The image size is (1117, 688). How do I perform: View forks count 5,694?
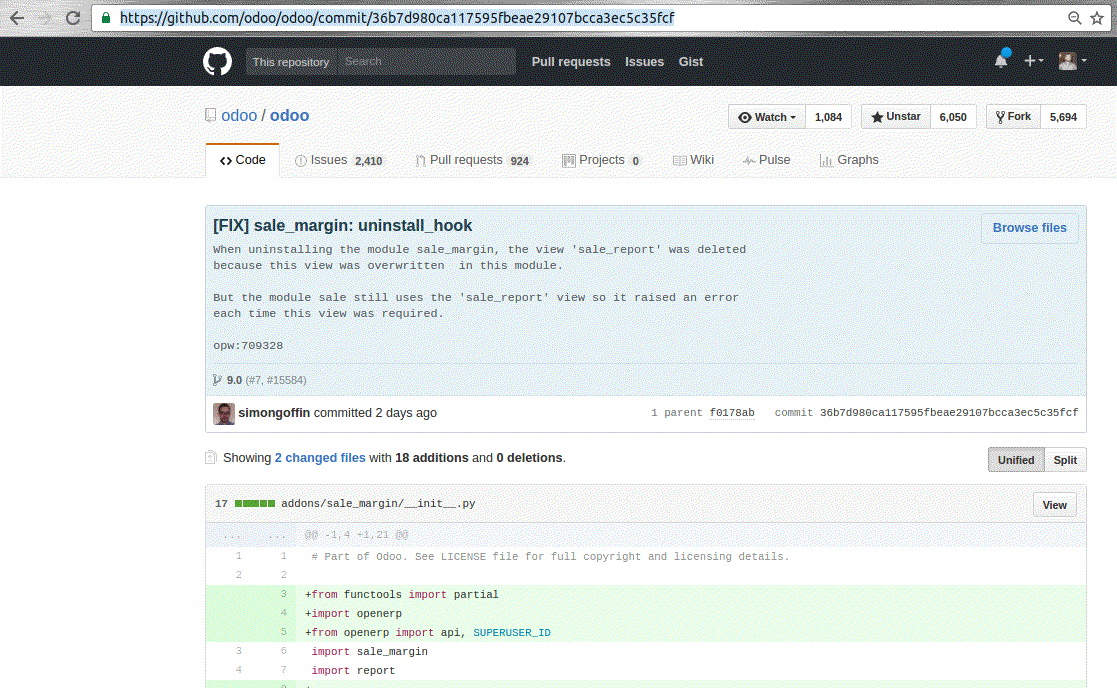pos(1063,117)
